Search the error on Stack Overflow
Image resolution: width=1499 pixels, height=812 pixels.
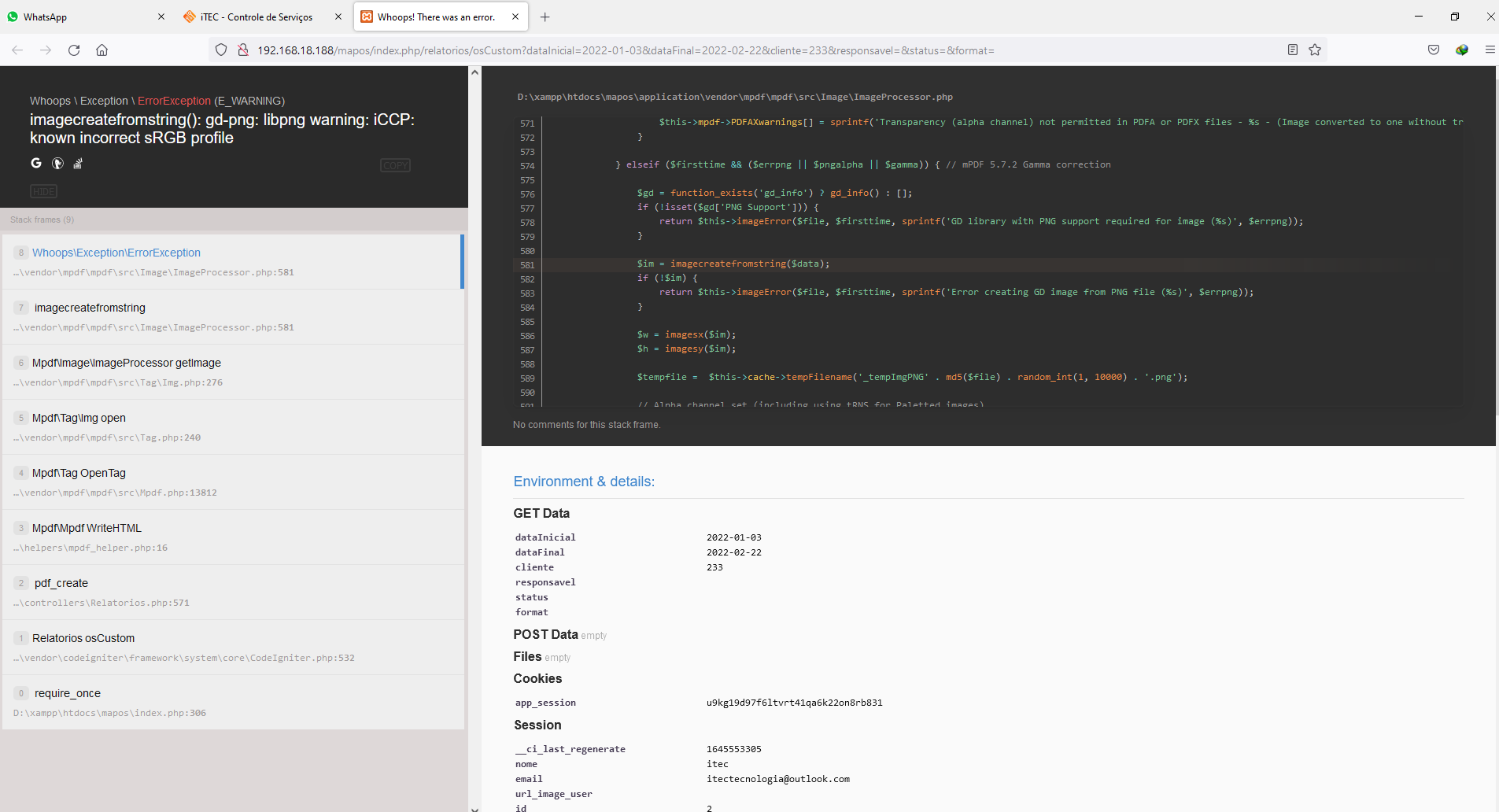click(x=78, y=163)
